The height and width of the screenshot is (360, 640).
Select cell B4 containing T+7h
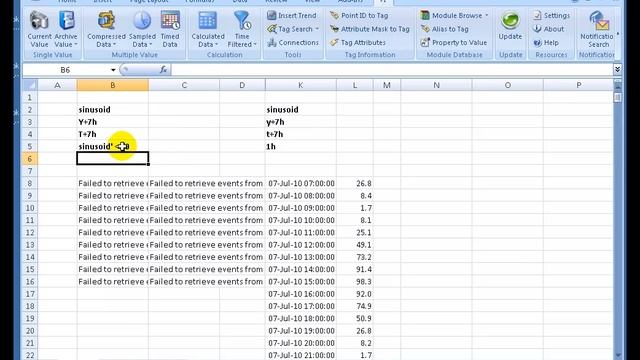(113, 134)
